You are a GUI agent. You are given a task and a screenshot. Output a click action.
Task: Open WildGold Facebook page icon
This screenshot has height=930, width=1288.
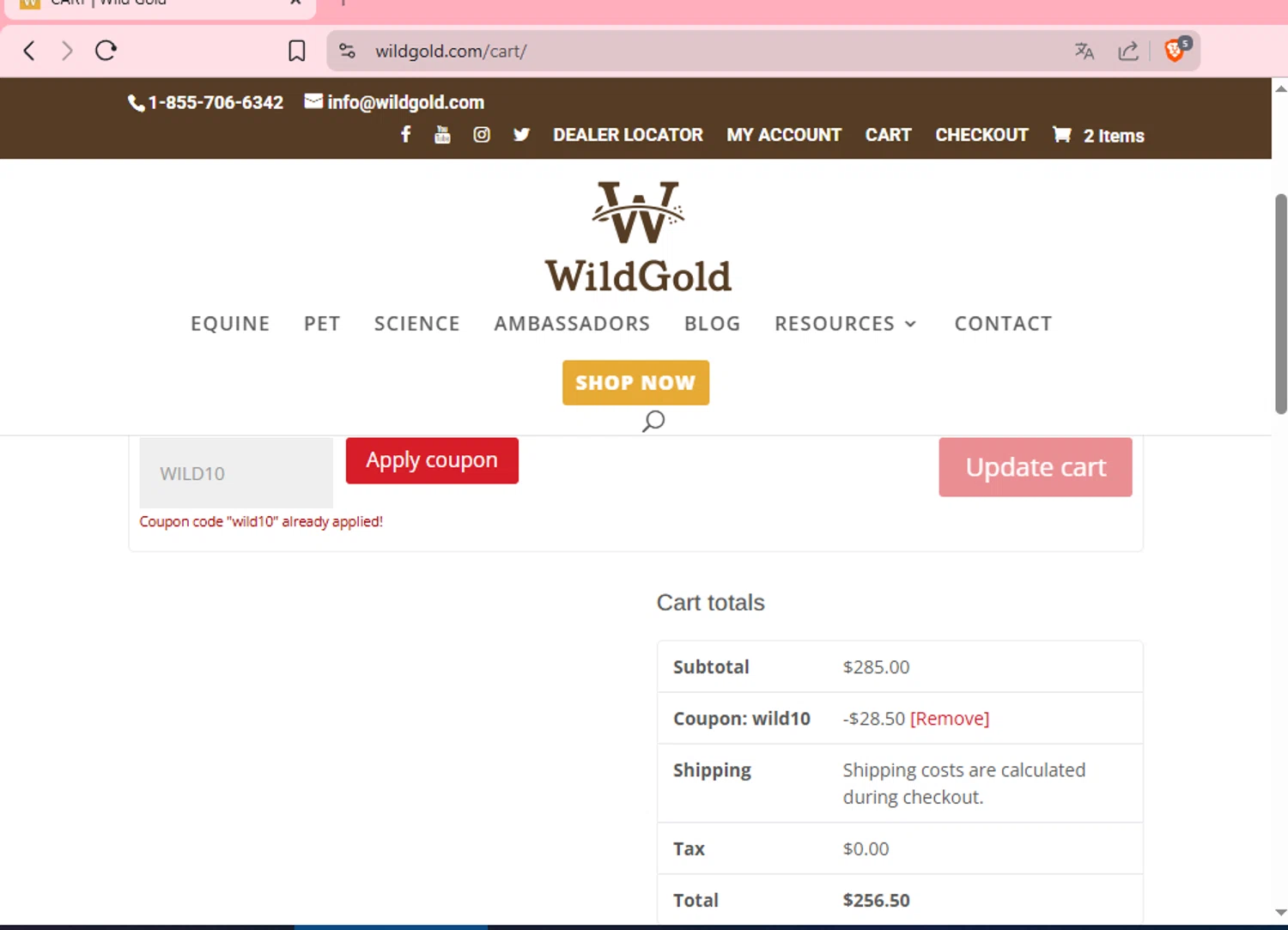[x=406, y=134]
